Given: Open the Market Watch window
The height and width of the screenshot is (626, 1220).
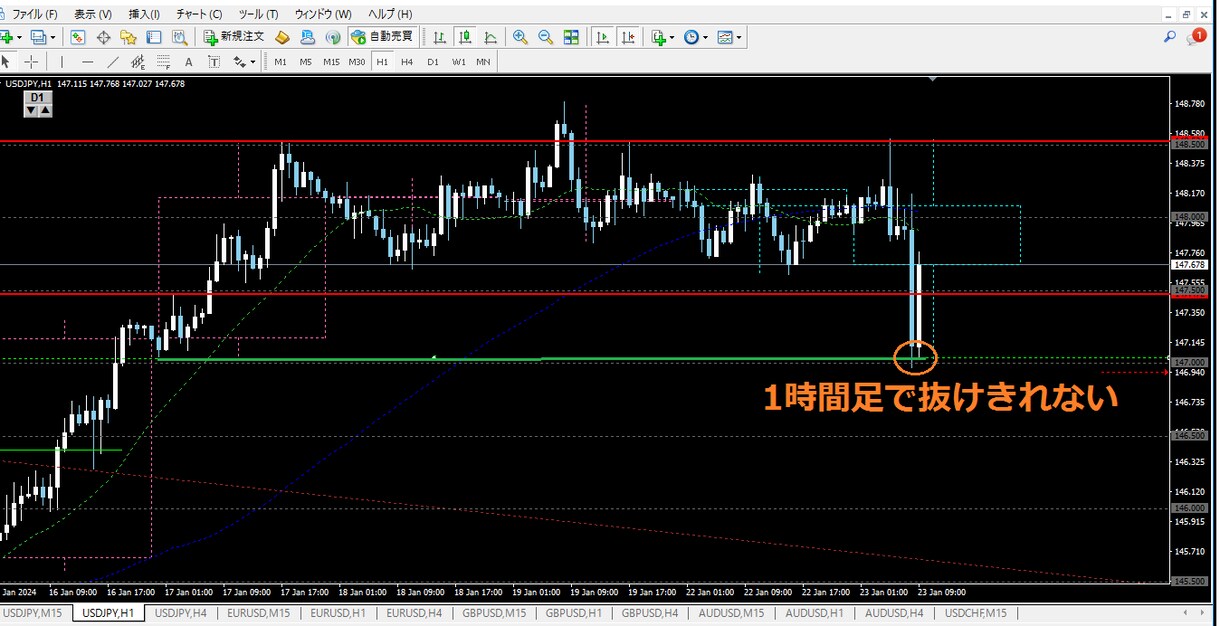Looking at the screenshot, I should [77, 37].
